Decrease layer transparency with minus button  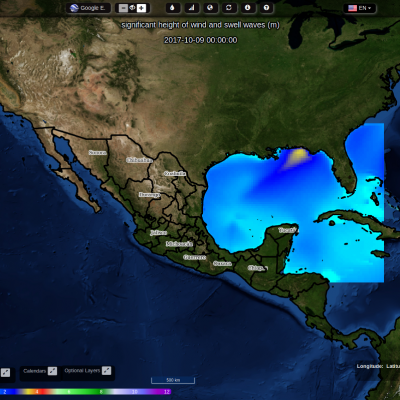pyautogui.click(x=123, y=8)
